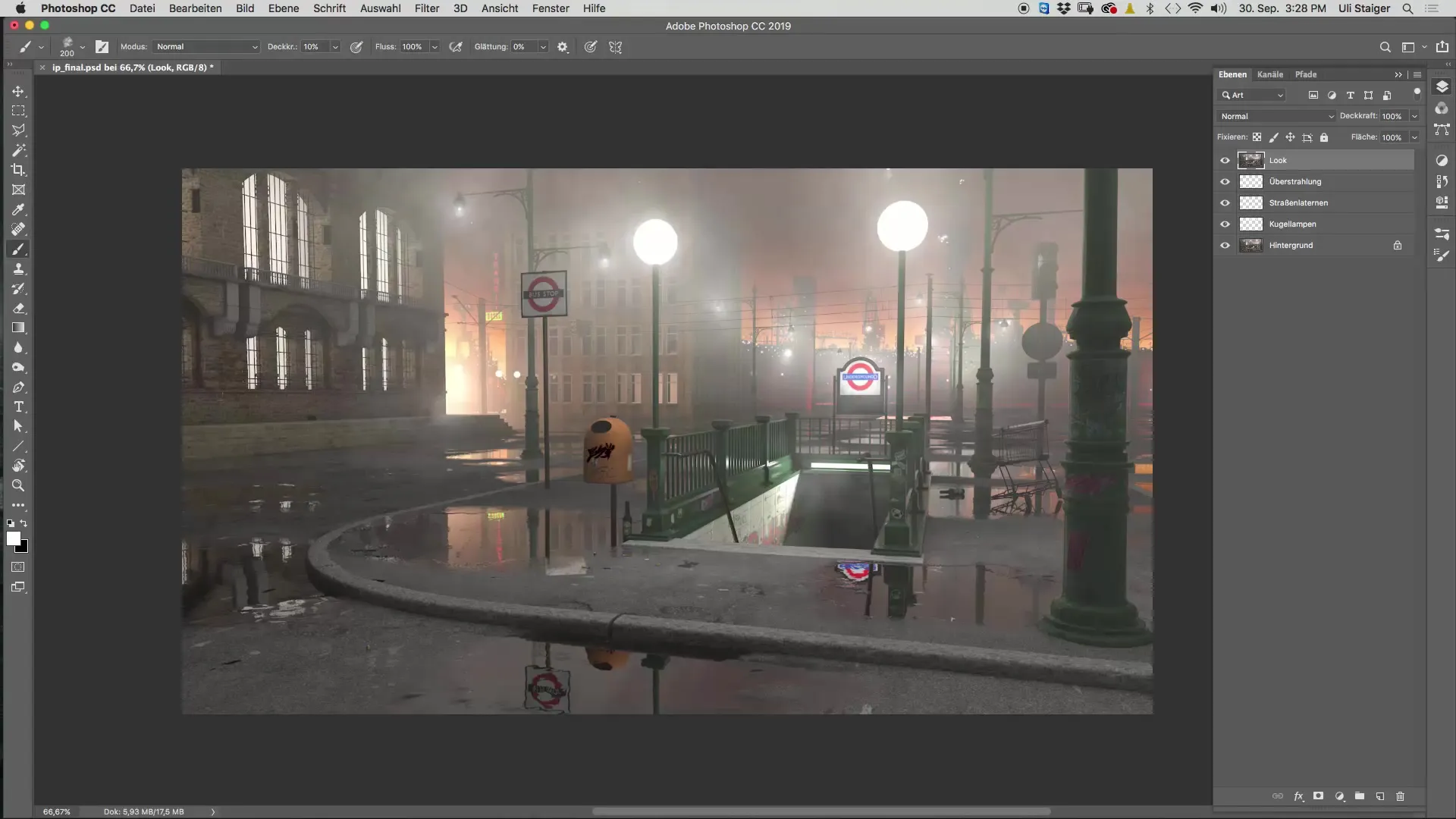The width and height of the screenshot is (1456, 819).
Task: Hide the Look layer
Action: point(1225,160)
